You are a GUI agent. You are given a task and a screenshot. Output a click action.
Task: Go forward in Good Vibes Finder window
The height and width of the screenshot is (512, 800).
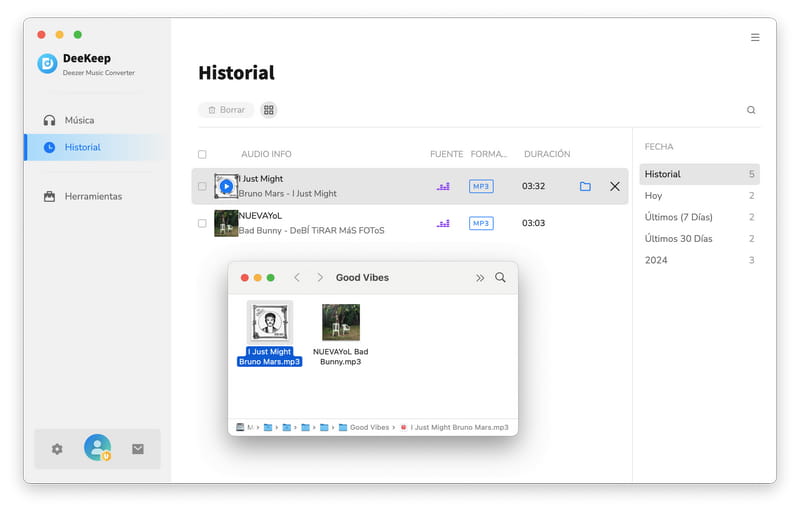[x=320, y=277]
